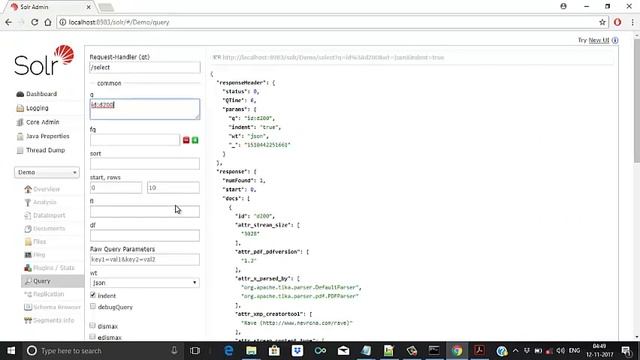Uncheck the indent checkbox
This screenshot has height=360, width=640.
coord(93,295)
